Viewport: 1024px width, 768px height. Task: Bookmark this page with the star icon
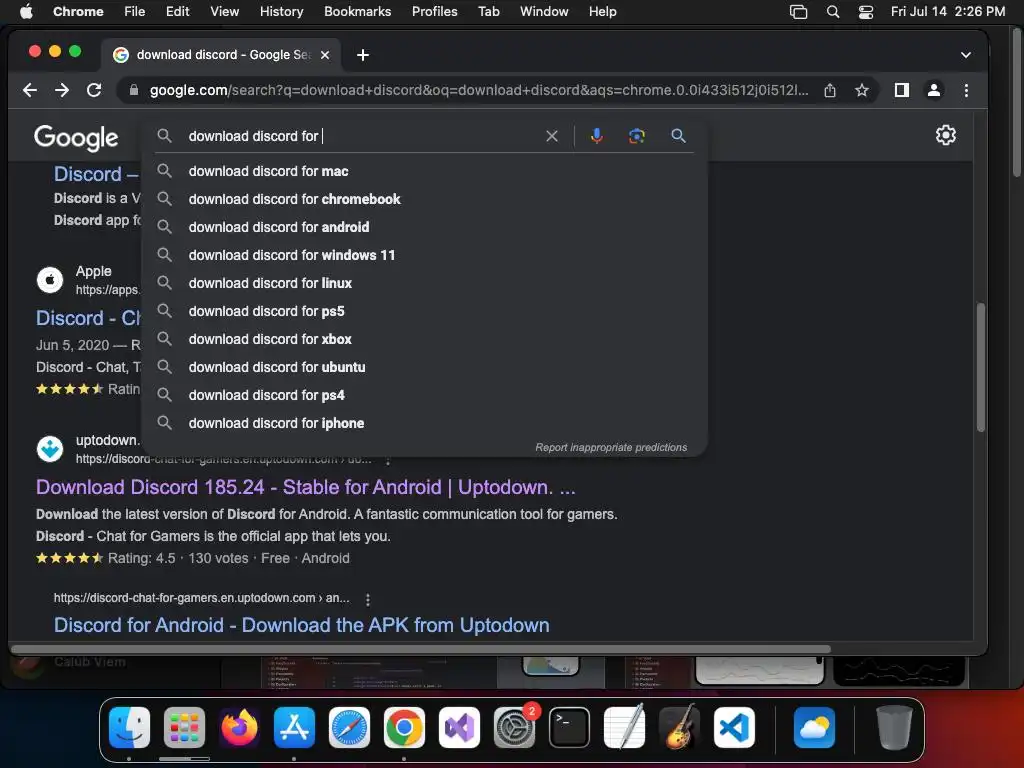point(862,90)
